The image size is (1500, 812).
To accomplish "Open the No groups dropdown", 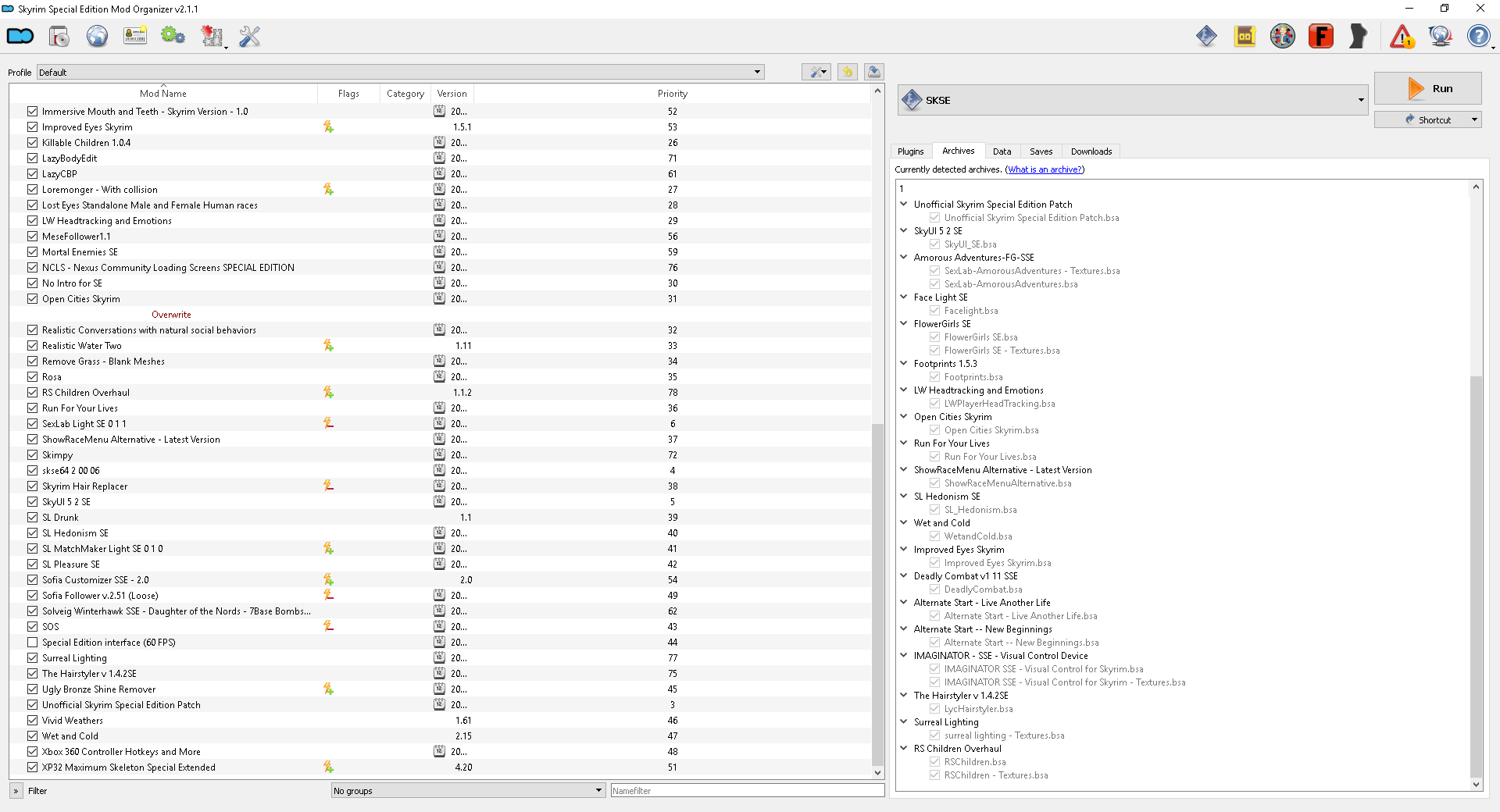I will (468, 790).
